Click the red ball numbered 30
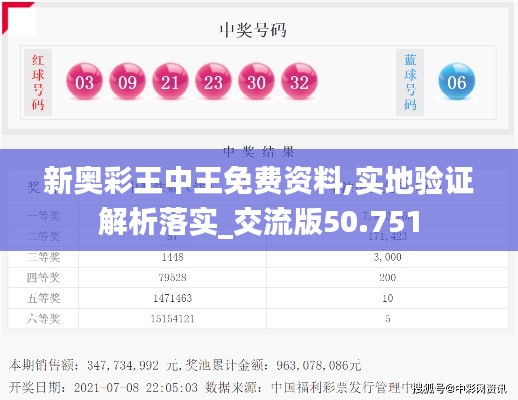The height and width of the screenshot is (400, 518). [x=256, y=81]
